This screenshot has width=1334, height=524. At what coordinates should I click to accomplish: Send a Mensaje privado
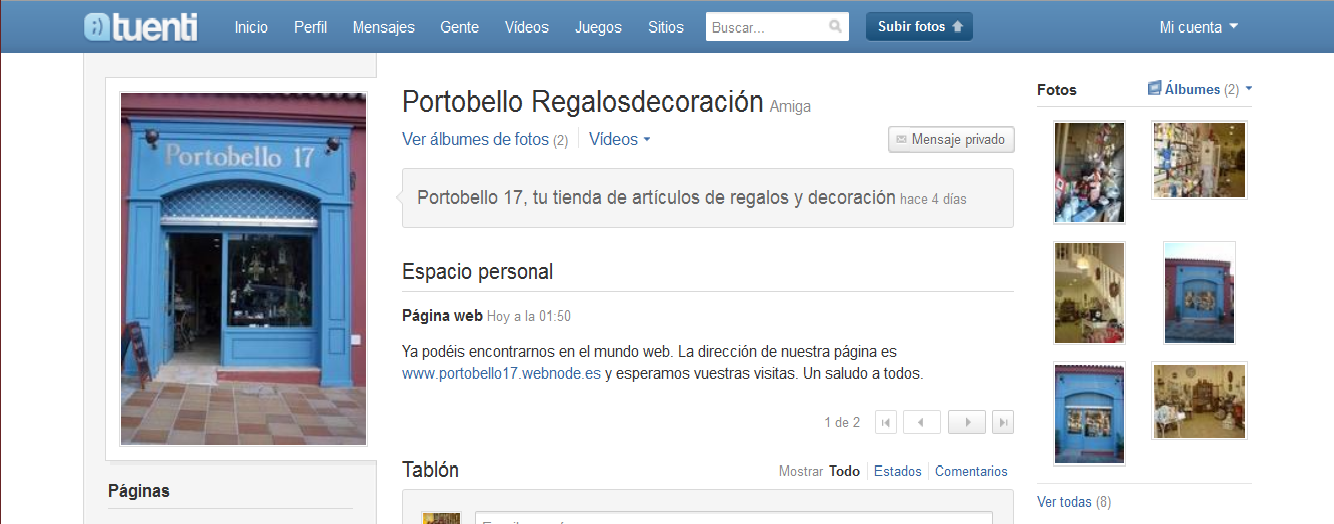click(x=951, y=140)
